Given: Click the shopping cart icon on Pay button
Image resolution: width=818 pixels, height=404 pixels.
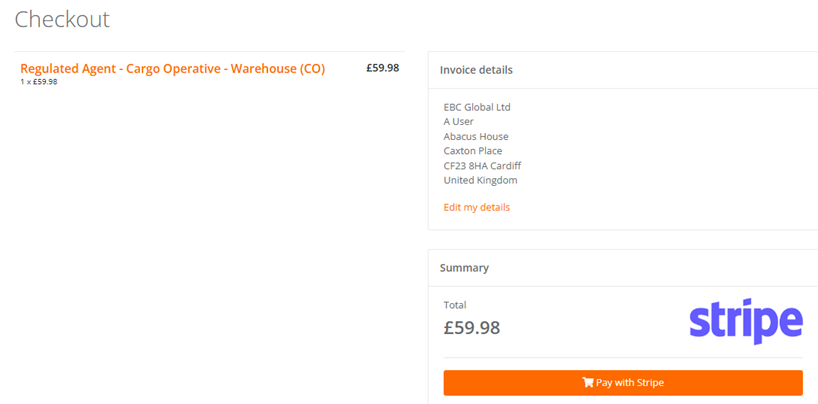Looking at the screenshot, I should [588, 383].
